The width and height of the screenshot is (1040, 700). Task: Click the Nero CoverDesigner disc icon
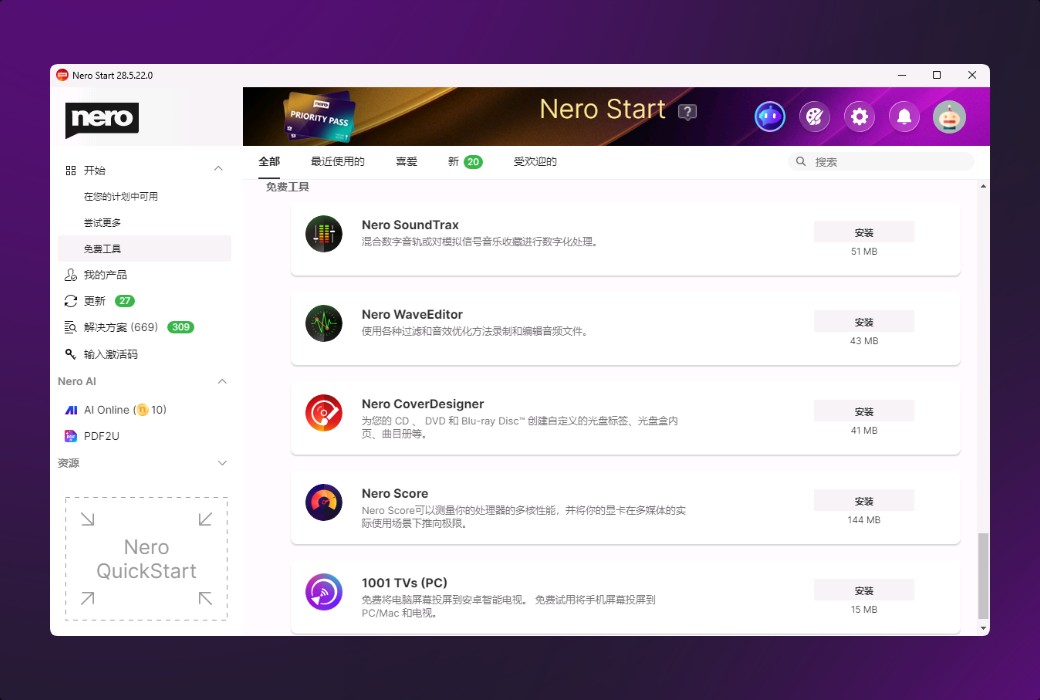pos(323,413)
